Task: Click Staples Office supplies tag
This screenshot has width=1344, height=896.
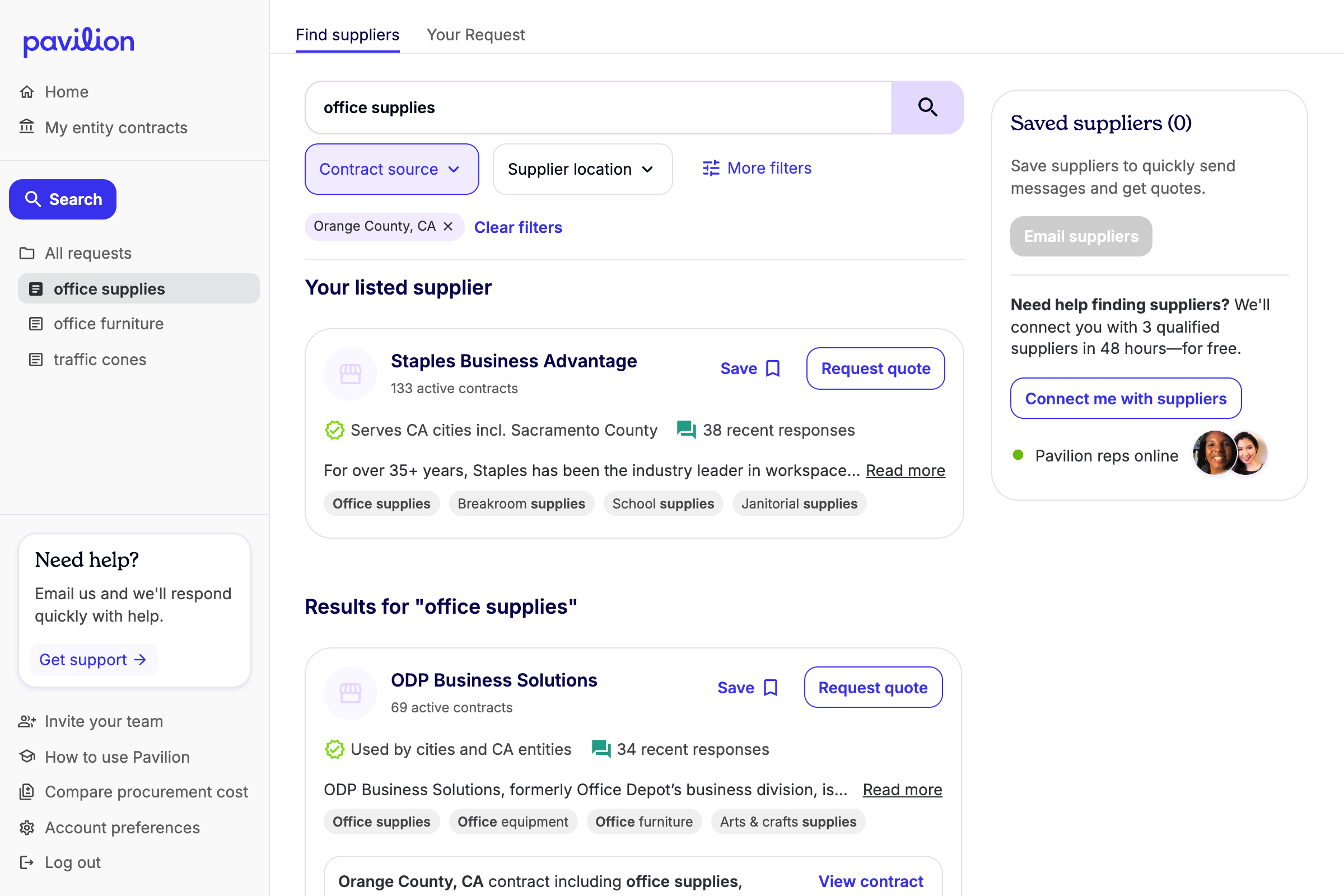Action: [381, 503]
